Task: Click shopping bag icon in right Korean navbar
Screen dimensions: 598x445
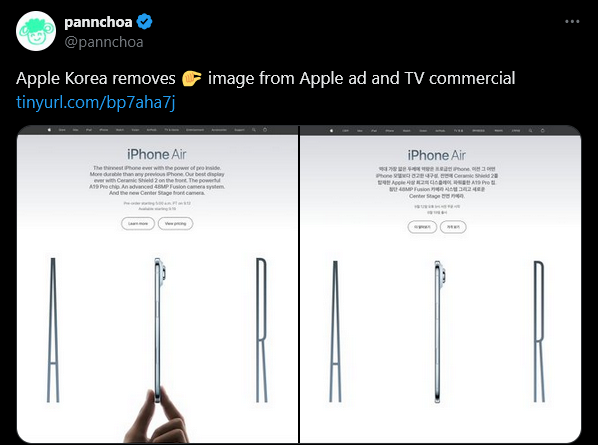Action: tap(543, 131)
